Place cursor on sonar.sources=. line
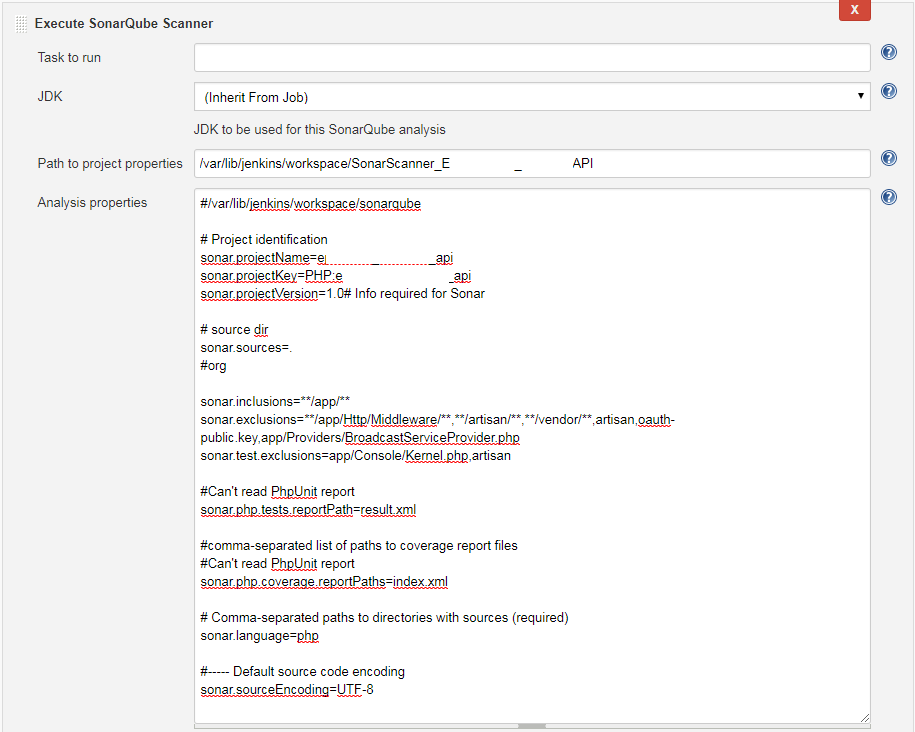Screen dimensions: 915x732 tap(246, 347)
